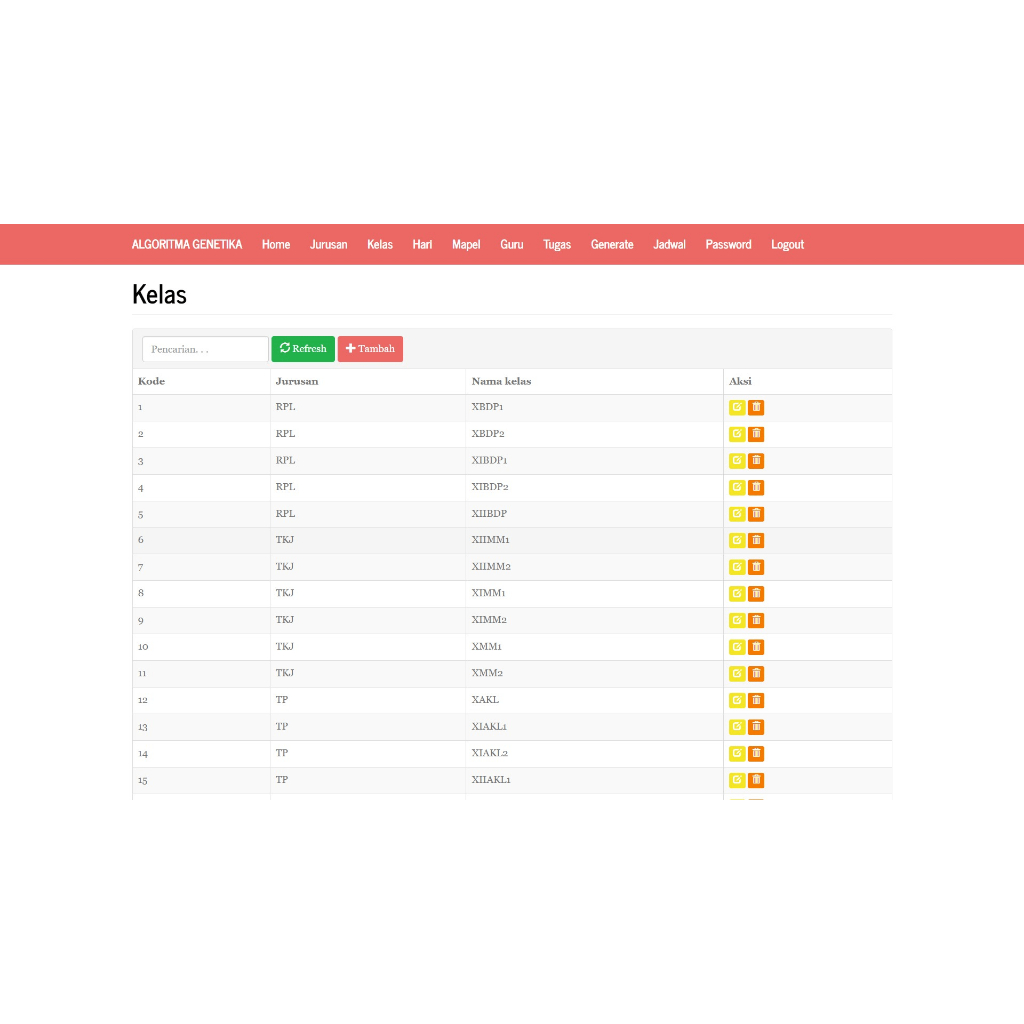Select Generate in the navbar
This screenshot has height=1024, width=1024.
tap(612, 244)
